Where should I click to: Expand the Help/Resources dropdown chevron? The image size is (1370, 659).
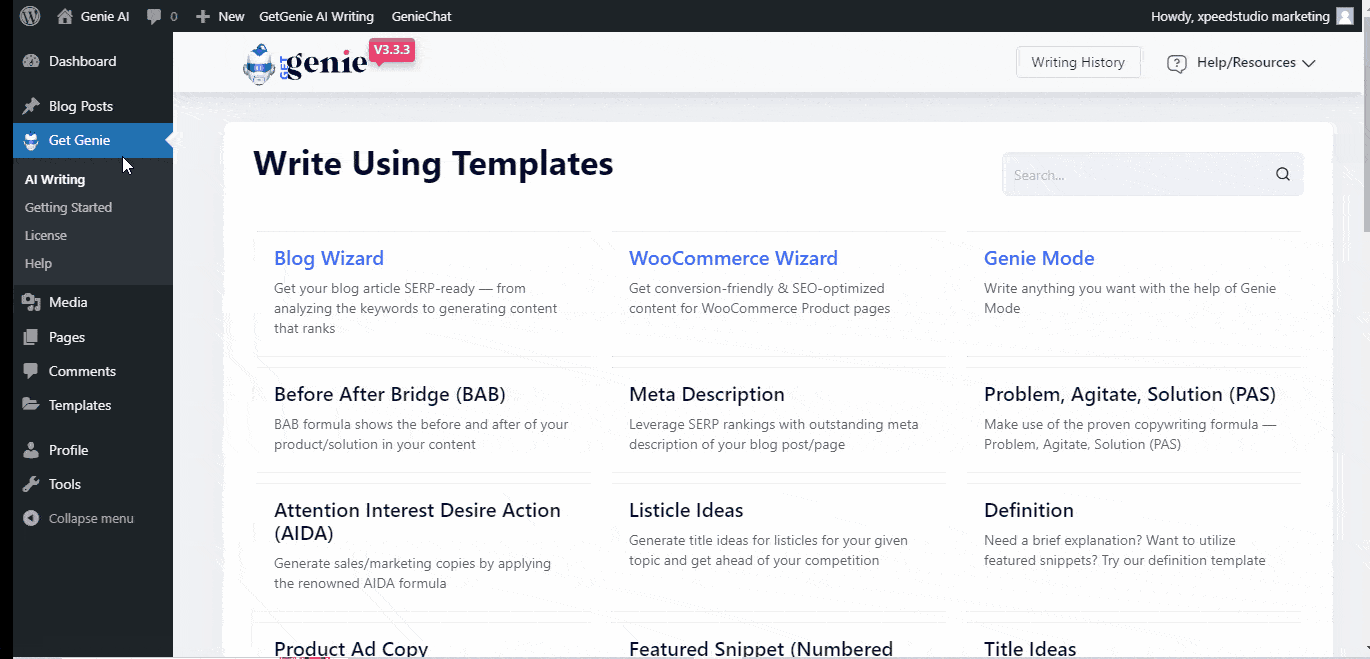point(1308,63)
